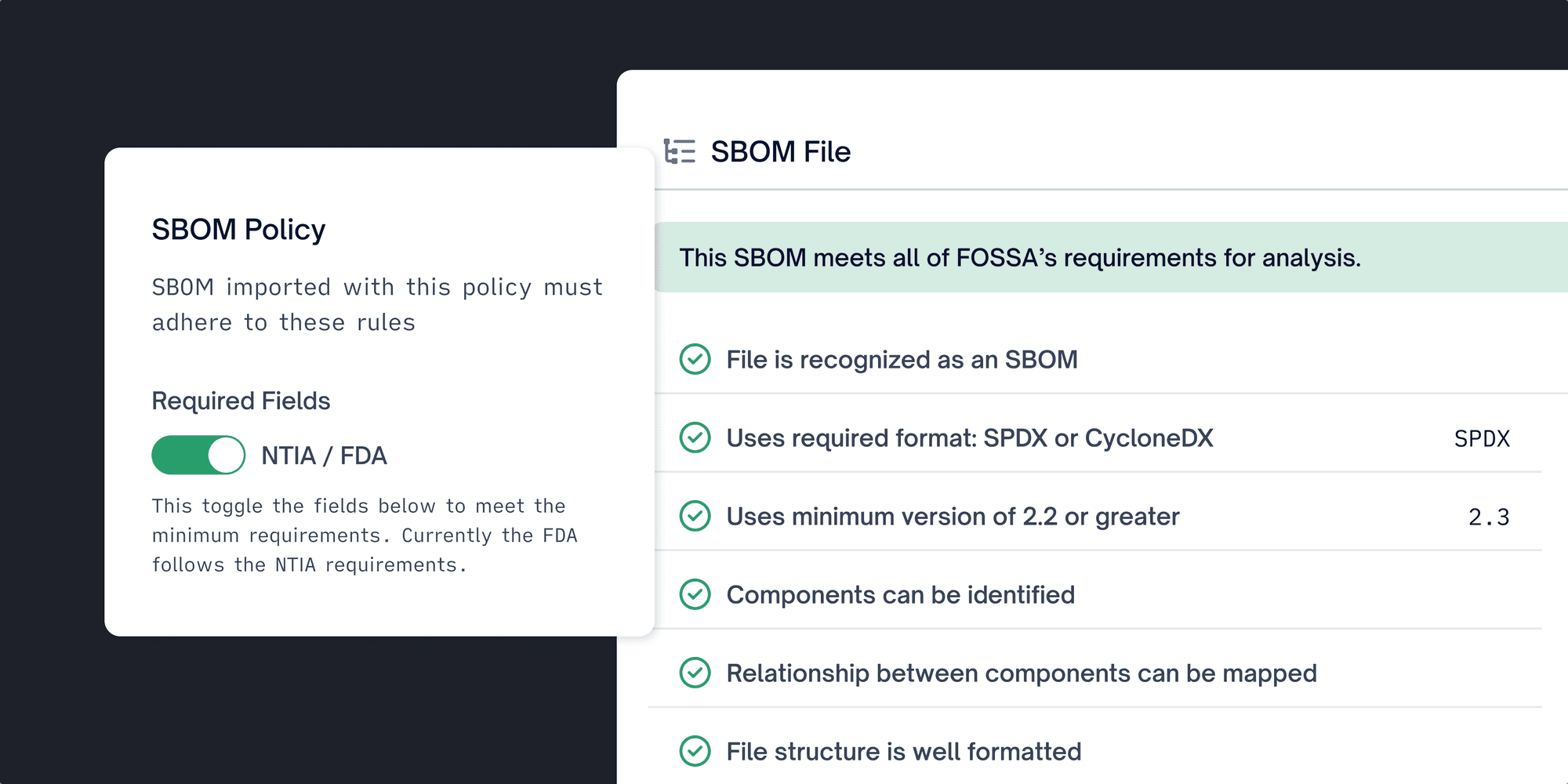Click the checkmark beside 'Relationship between components'
The height and width of the screenshot is (784, 1568).
pos(694,673)
